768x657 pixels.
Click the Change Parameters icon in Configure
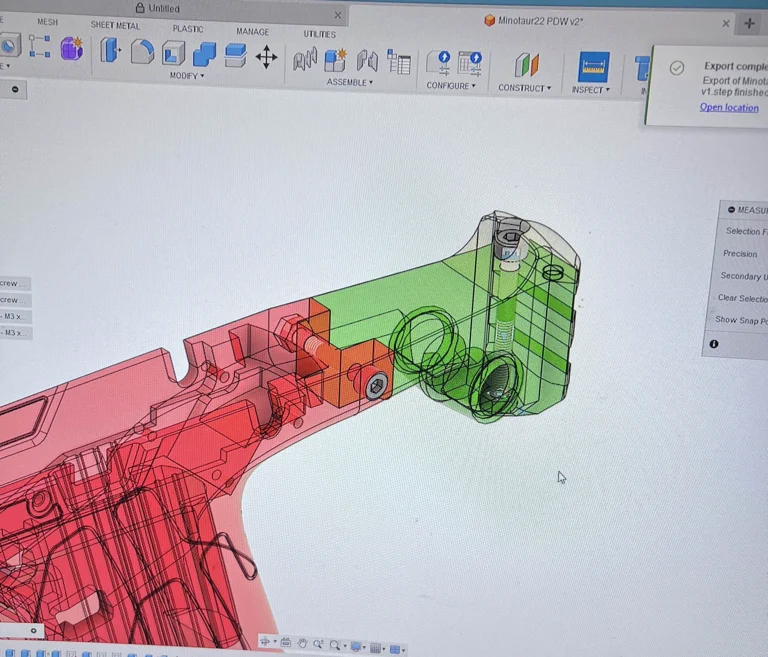[438, 63]
